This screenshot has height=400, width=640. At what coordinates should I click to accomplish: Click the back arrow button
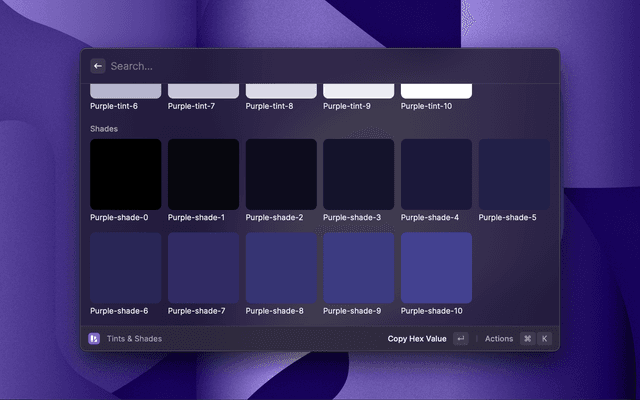(x=98, y=66)
